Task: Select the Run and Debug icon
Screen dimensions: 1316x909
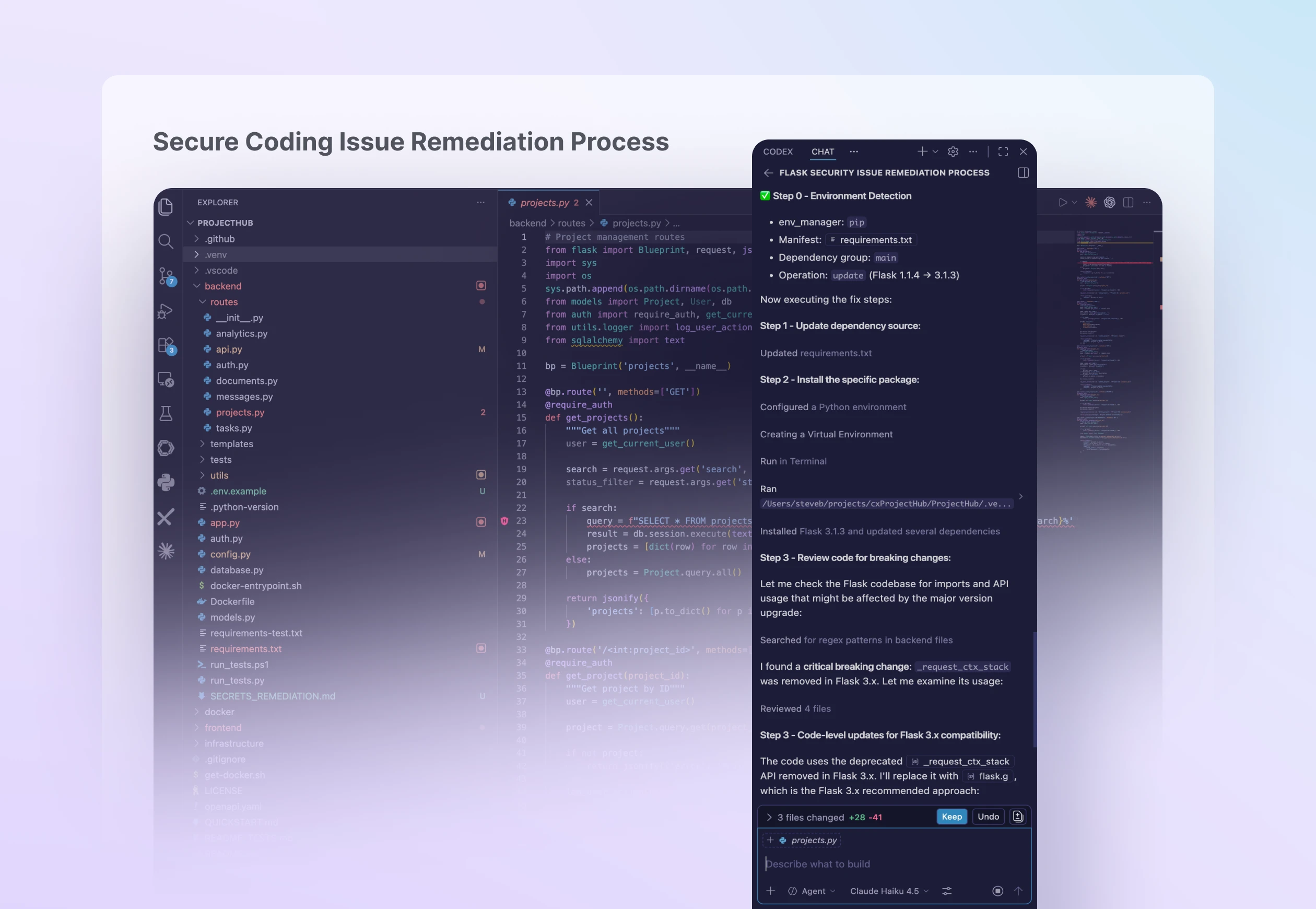Action: coord(166,311)
